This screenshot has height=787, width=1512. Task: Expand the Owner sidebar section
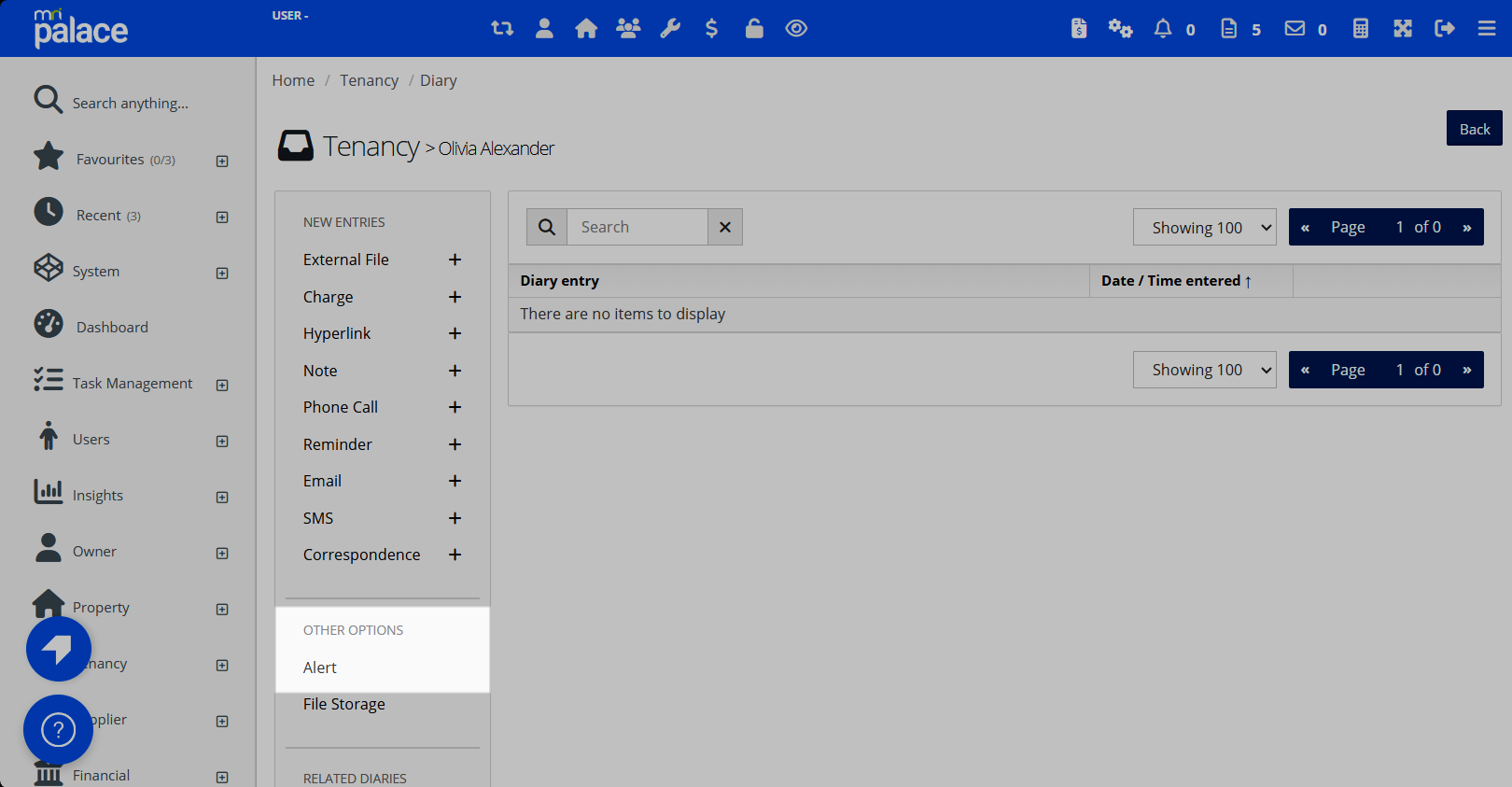tap(222, 554)
